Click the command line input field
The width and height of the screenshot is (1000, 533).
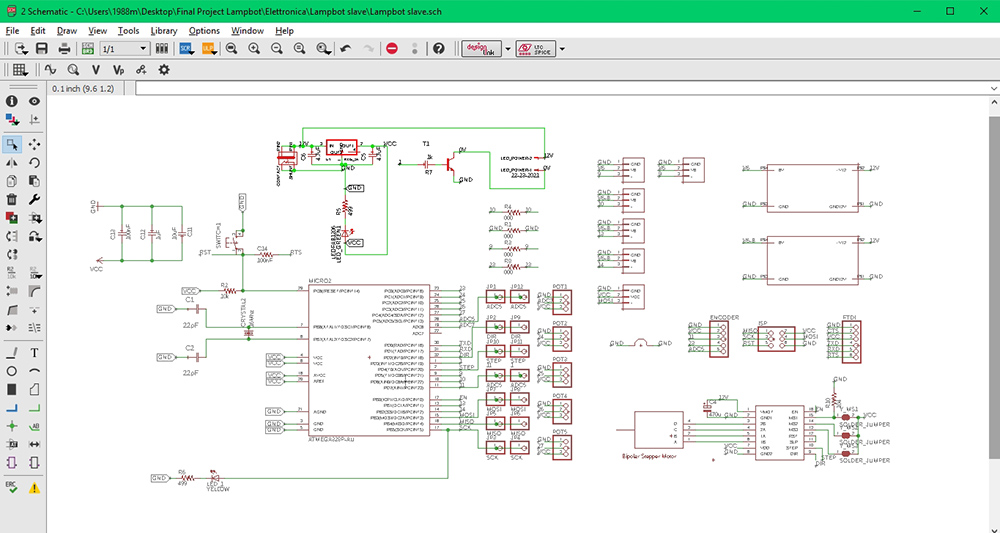click(x=560, y=88)
